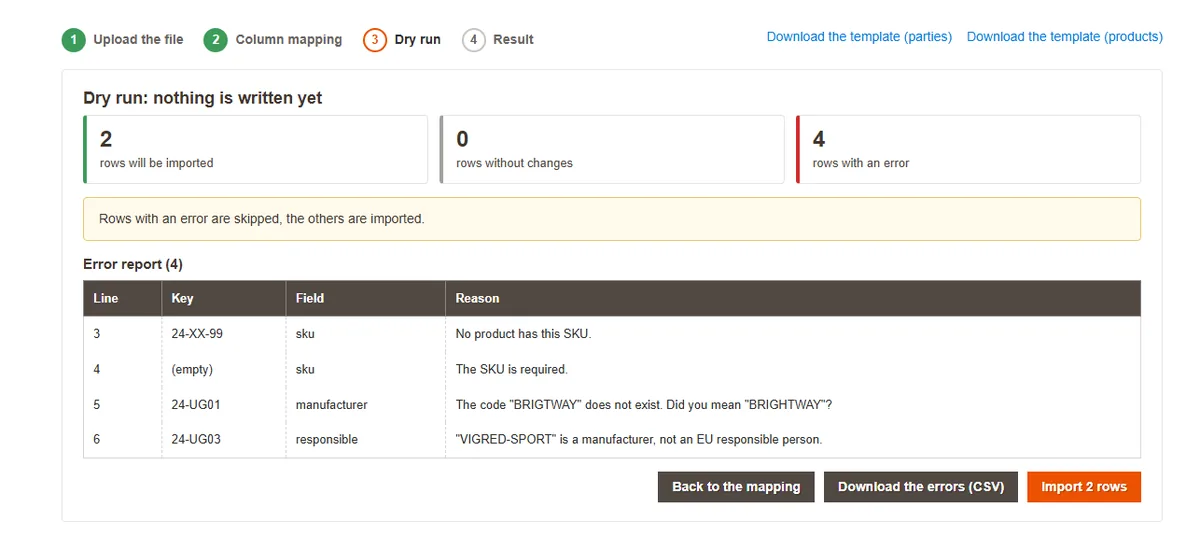
Task: Click Back to the mapping button
Action: [736, 487]
